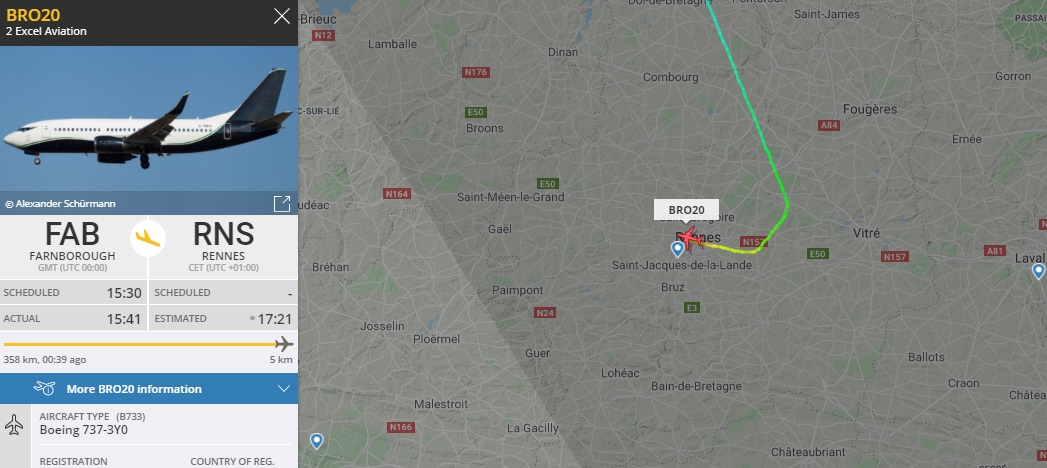Viewport: 1047px width, 468px height.
Task: Select the airport pin near Saint-Jacques-de-la-Lande
Action: tap(678, 249)
